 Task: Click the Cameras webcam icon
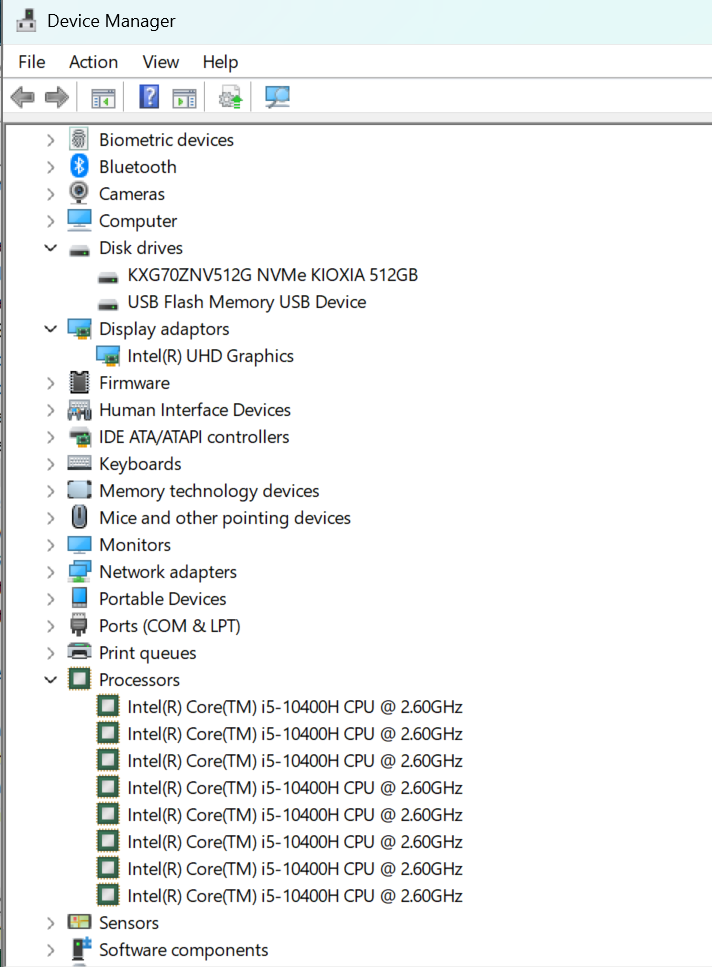(79, 194)
